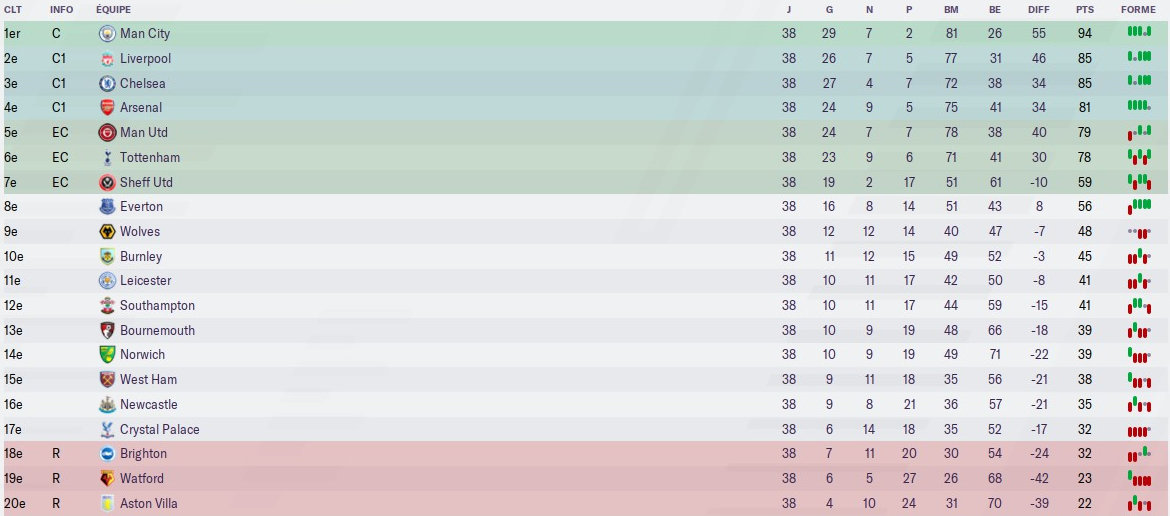Screen dimensions: 1170x516
Task: Open Crystal Palace team page
Action: point(159,430)
